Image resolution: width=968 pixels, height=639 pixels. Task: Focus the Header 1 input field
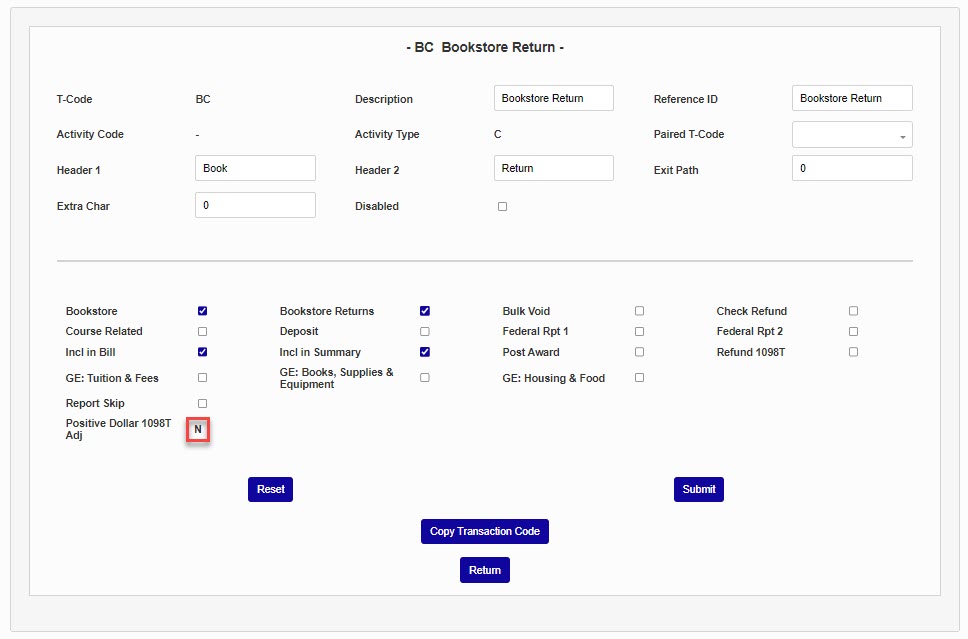pyautogui.click(x=255, y=169)
